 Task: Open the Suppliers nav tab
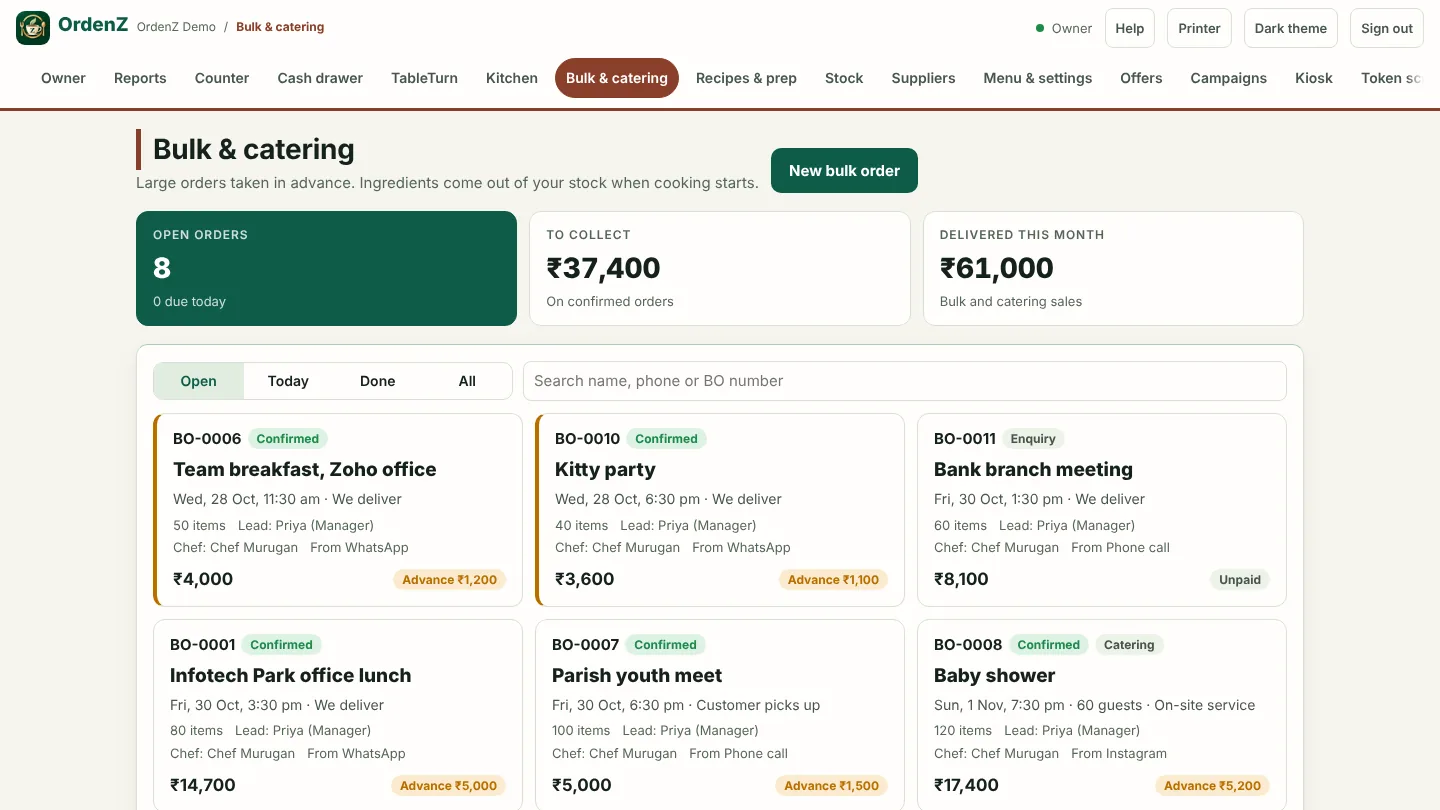[923, 78]
